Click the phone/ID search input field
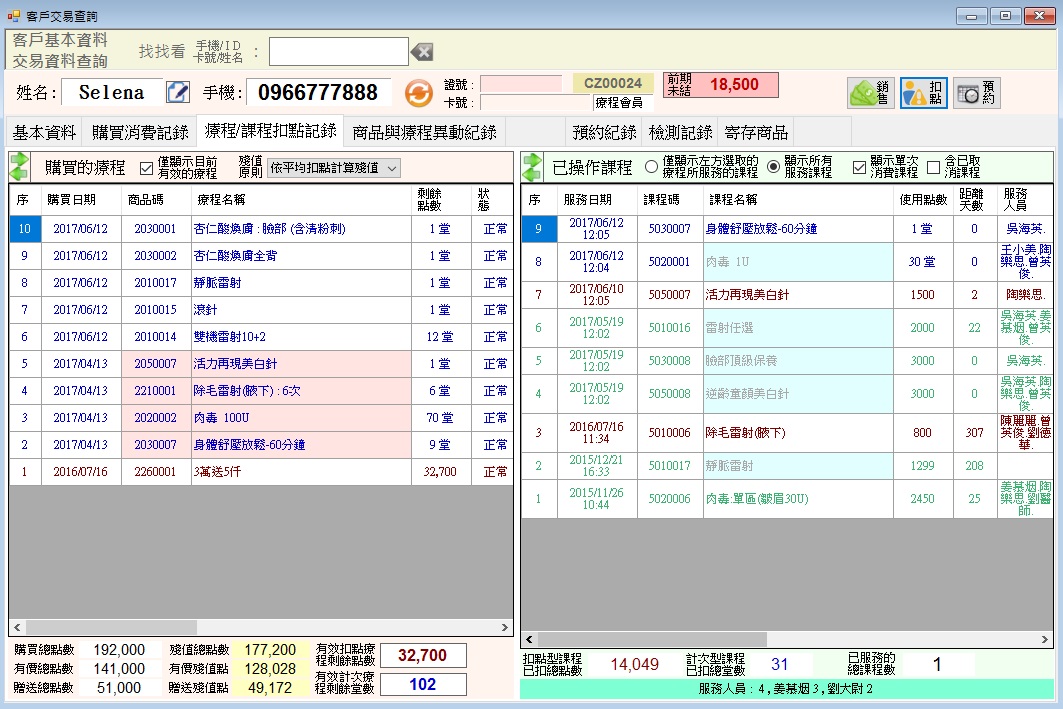Screen dimensions: 1063x709 click(338, 52)
